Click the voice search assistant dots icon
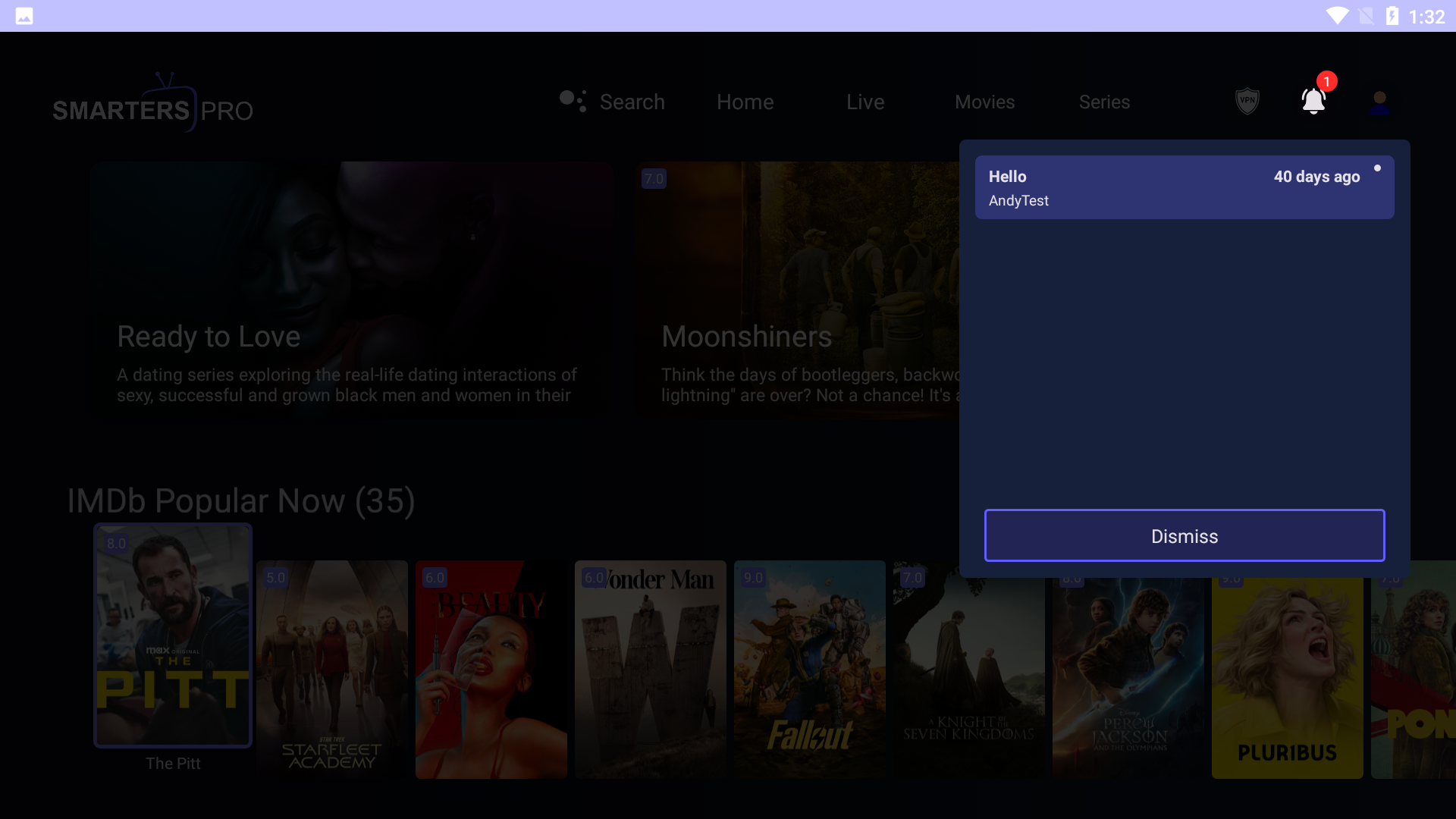Image resolution: width=1456 pixels, height=819 pixels. 573,101
